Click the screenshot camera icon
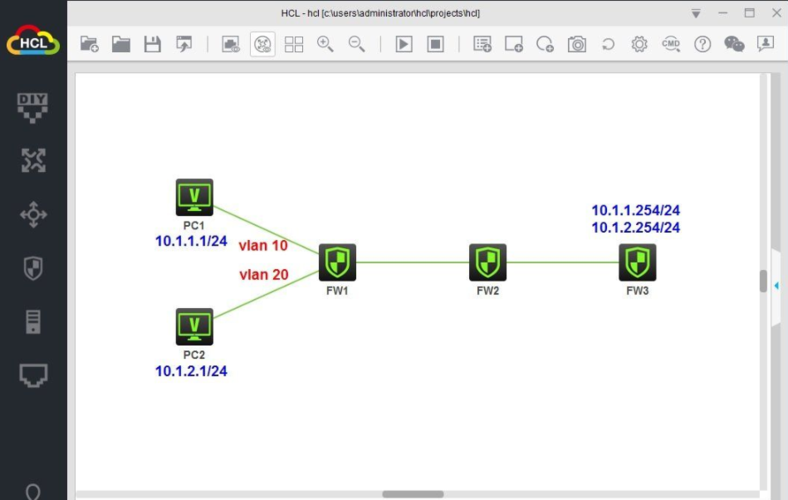 (576, 44)
